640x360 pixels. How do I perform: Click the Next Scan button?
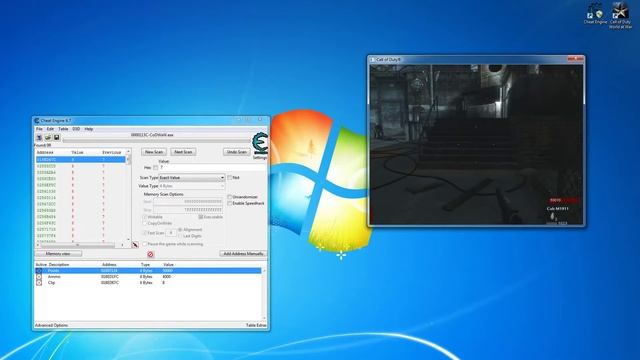[x=183, y=152]
